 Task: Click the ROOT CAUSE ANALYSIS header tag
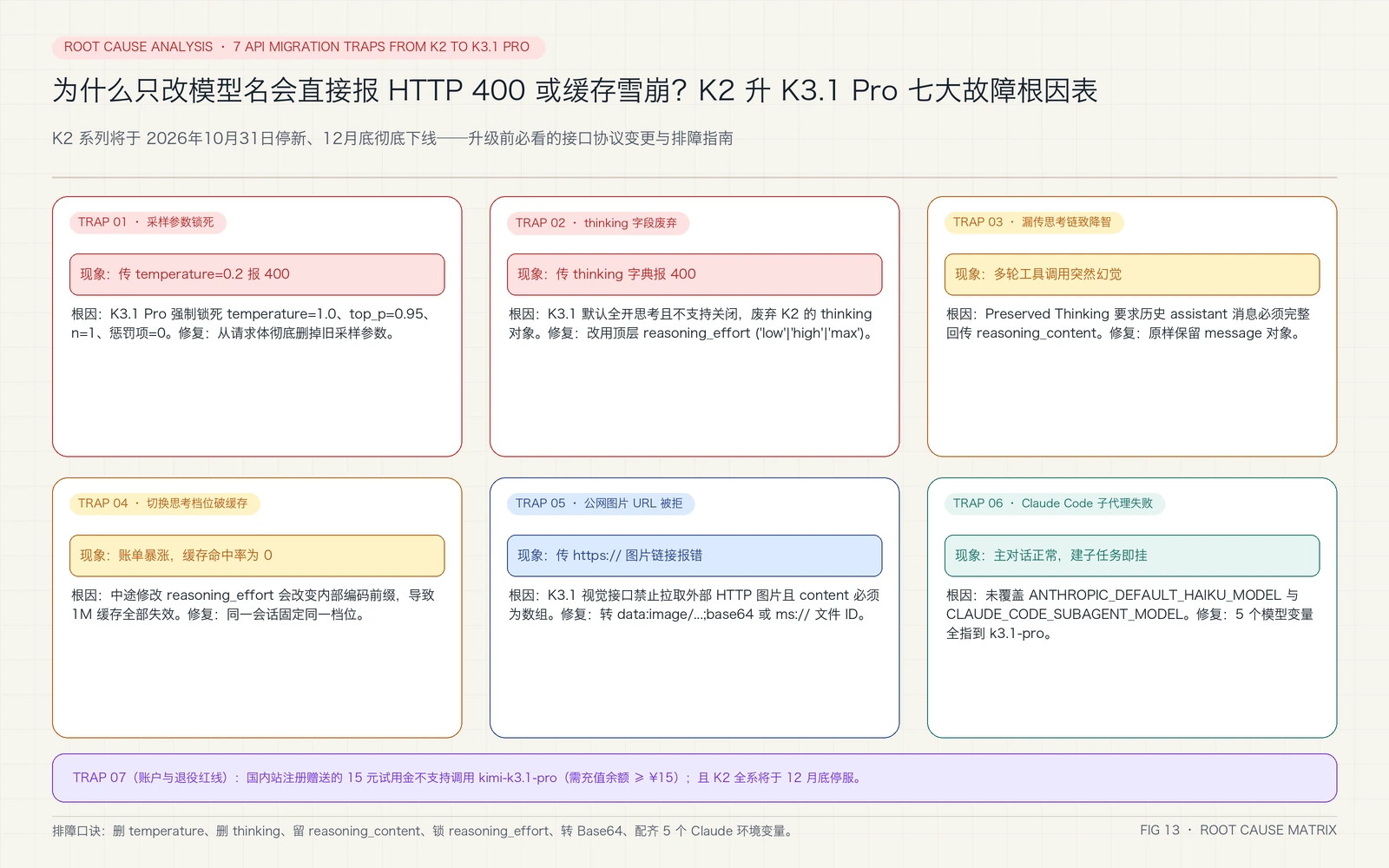click(298, 47)
